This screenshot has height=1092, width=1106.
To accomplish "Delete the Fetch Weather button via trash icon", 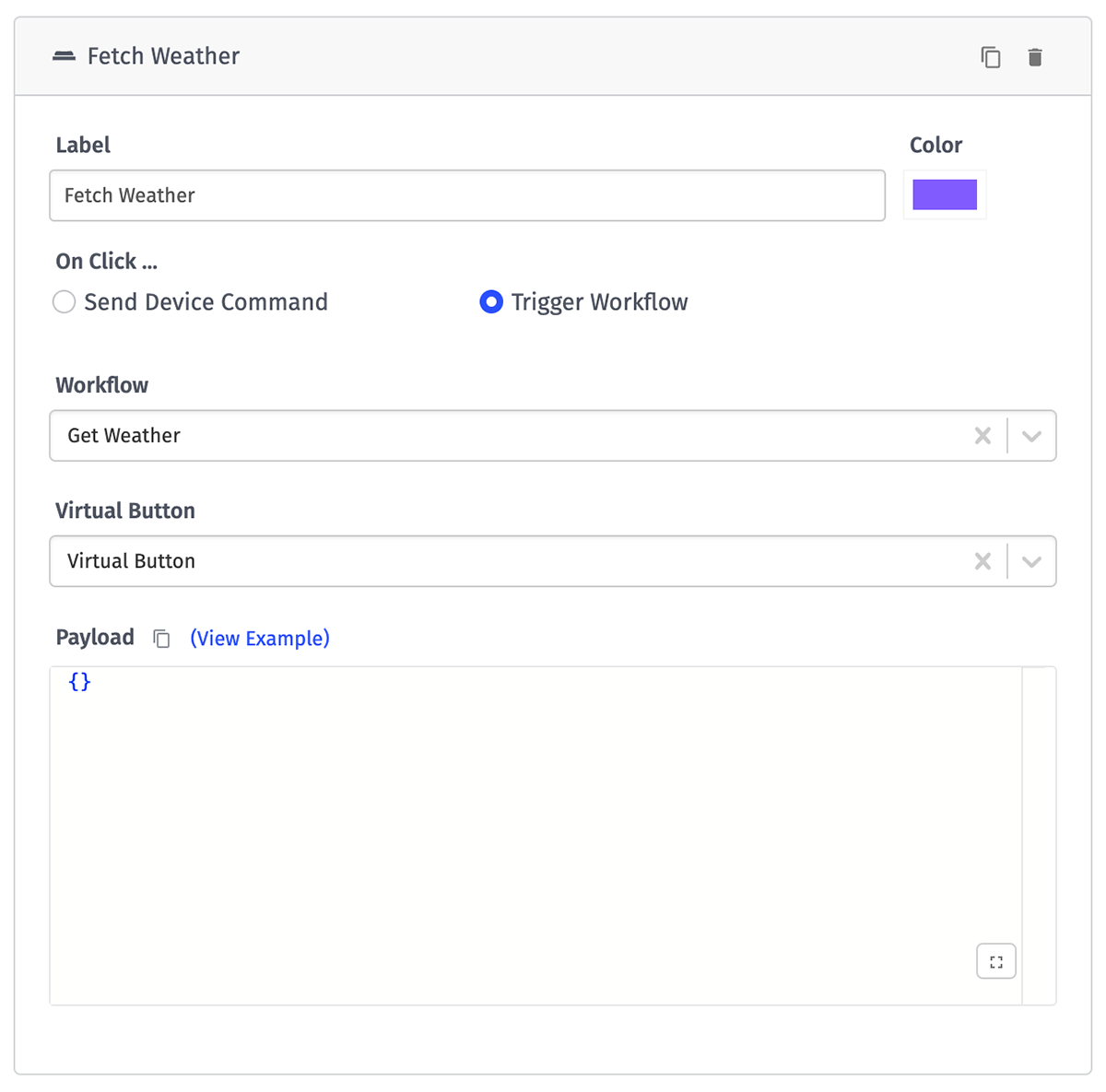I will (1035, 57).
